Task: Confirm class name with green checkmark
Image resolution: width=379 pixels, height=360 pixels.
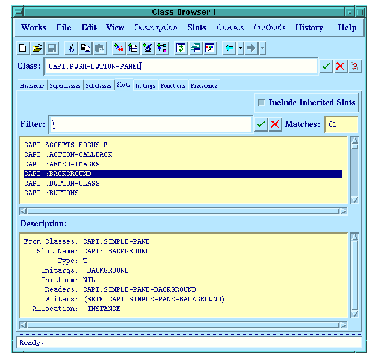Action: tap(326, 66)
